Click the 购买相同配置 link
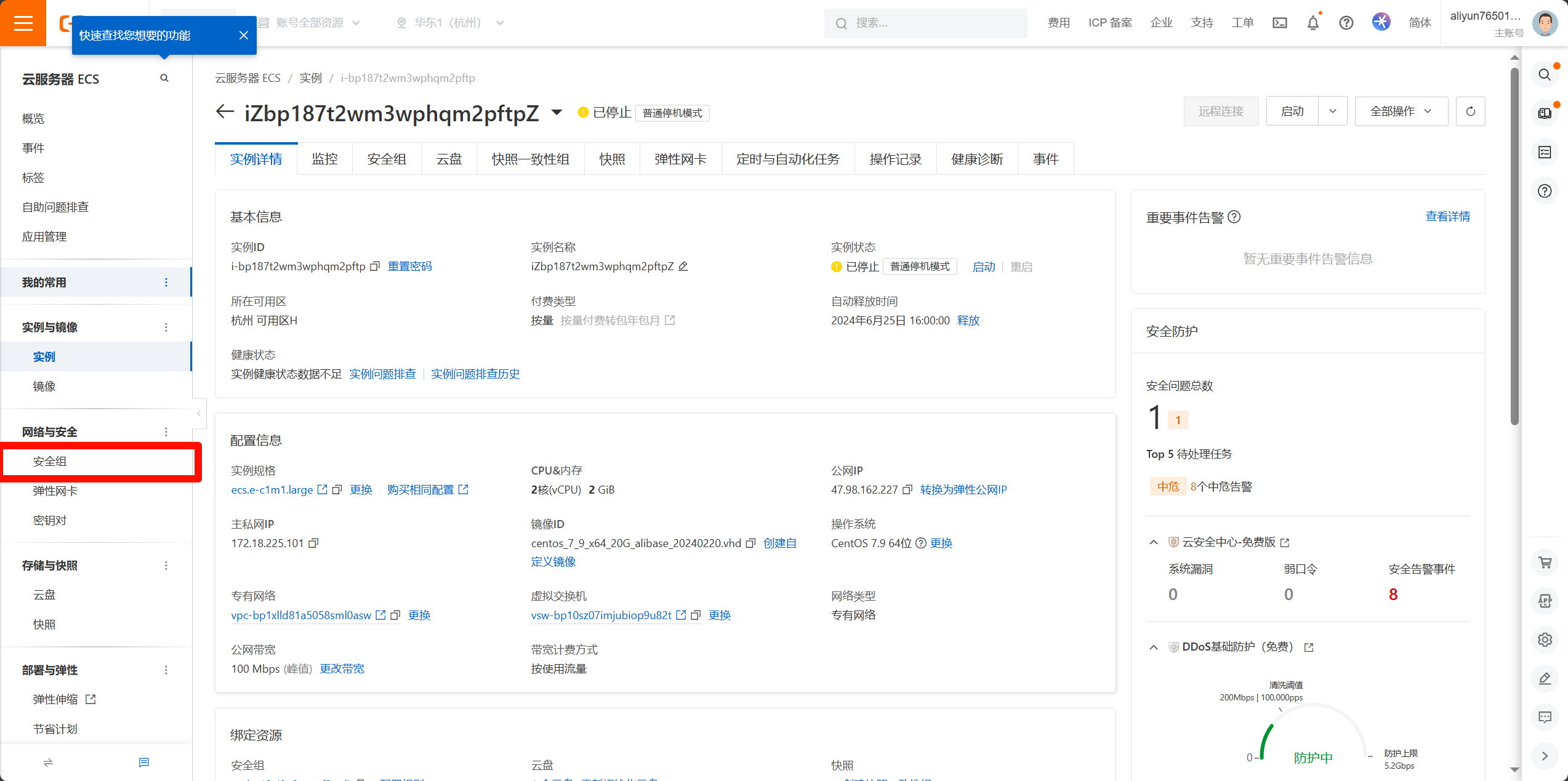 pyautogui.click(x=427, y=490)
